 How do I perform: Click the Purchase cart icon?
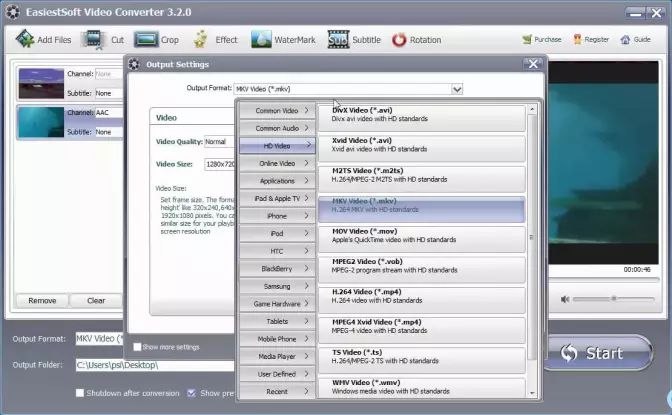pyautogui.click(x=527, y=39)
